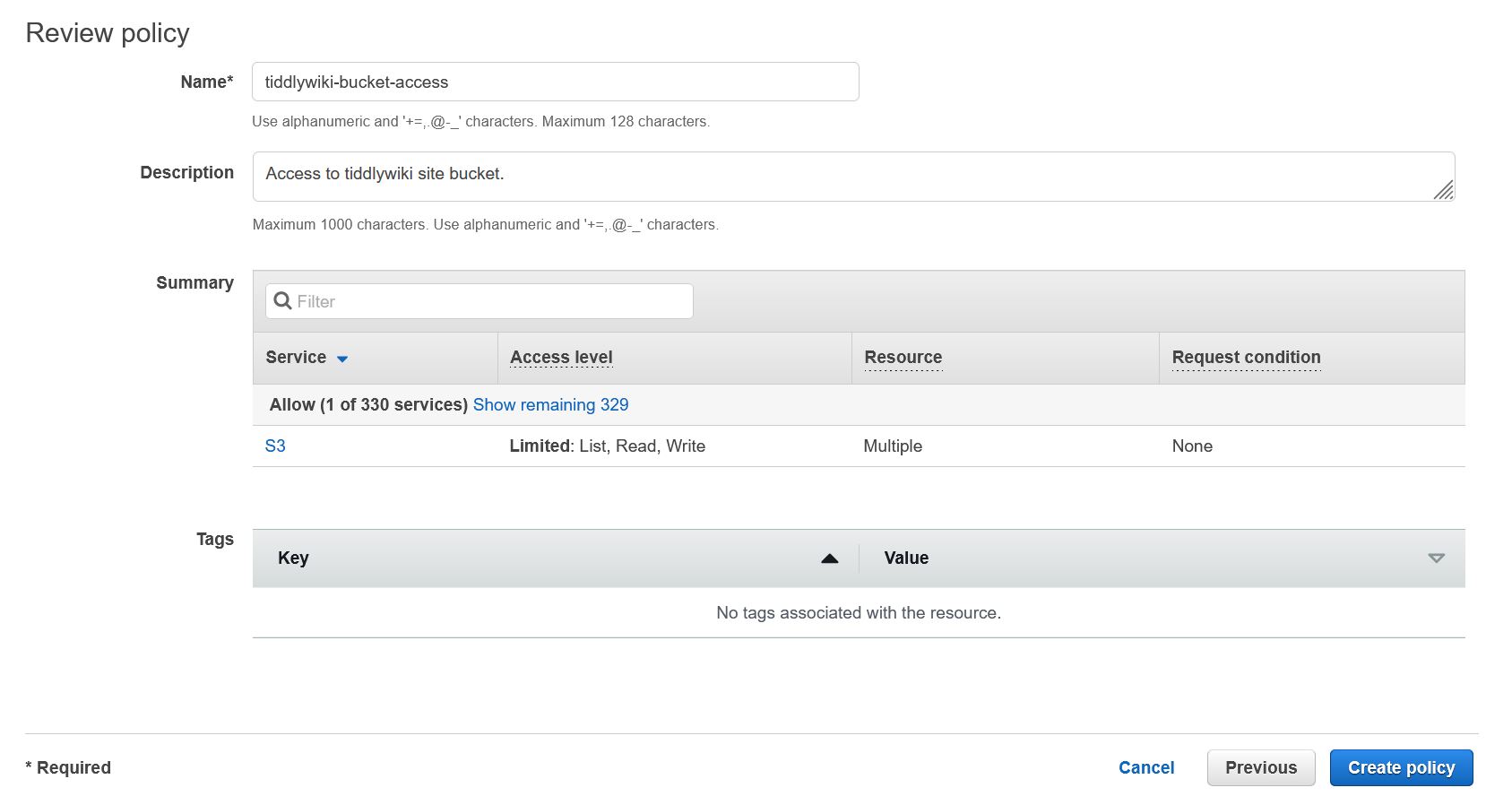
Task: Click the Name input field
Action: (x=555, y=82)
